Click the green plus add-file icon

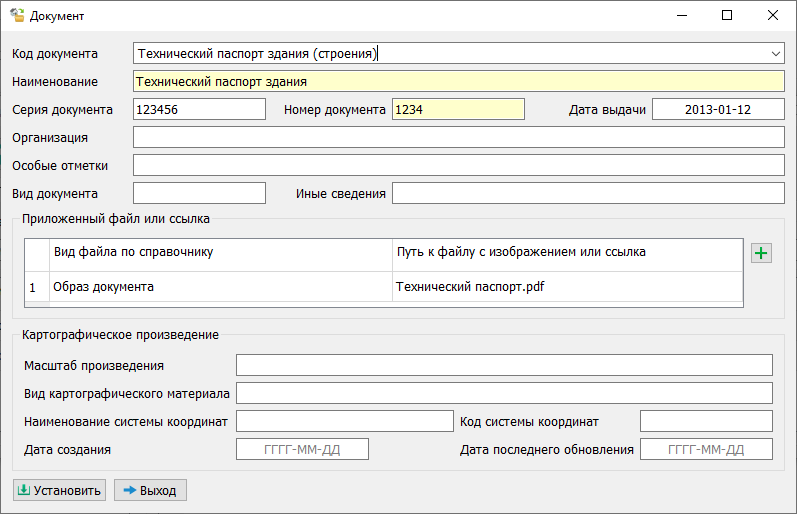(761, 254)
